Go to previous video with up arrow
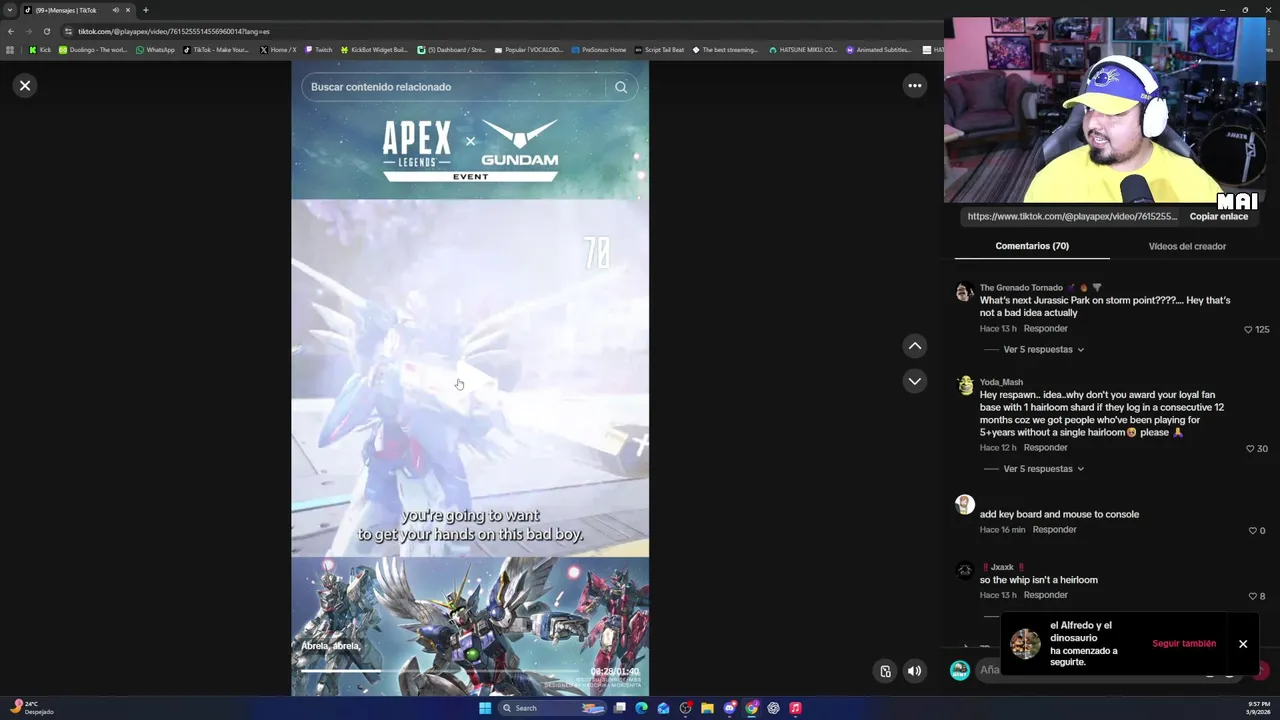1280x720 pixels. point(914,346)
